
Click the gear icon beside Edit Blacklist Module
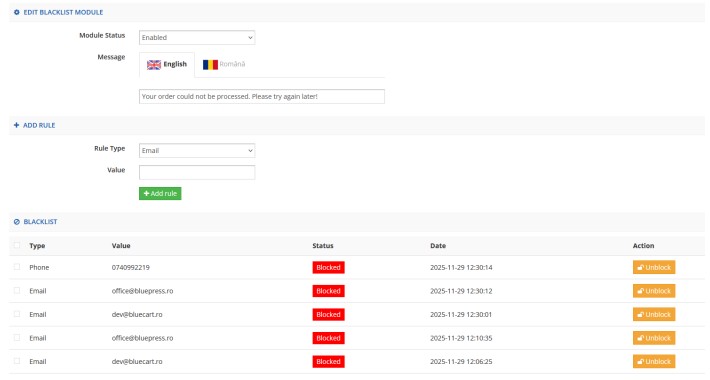pos(17,12)
